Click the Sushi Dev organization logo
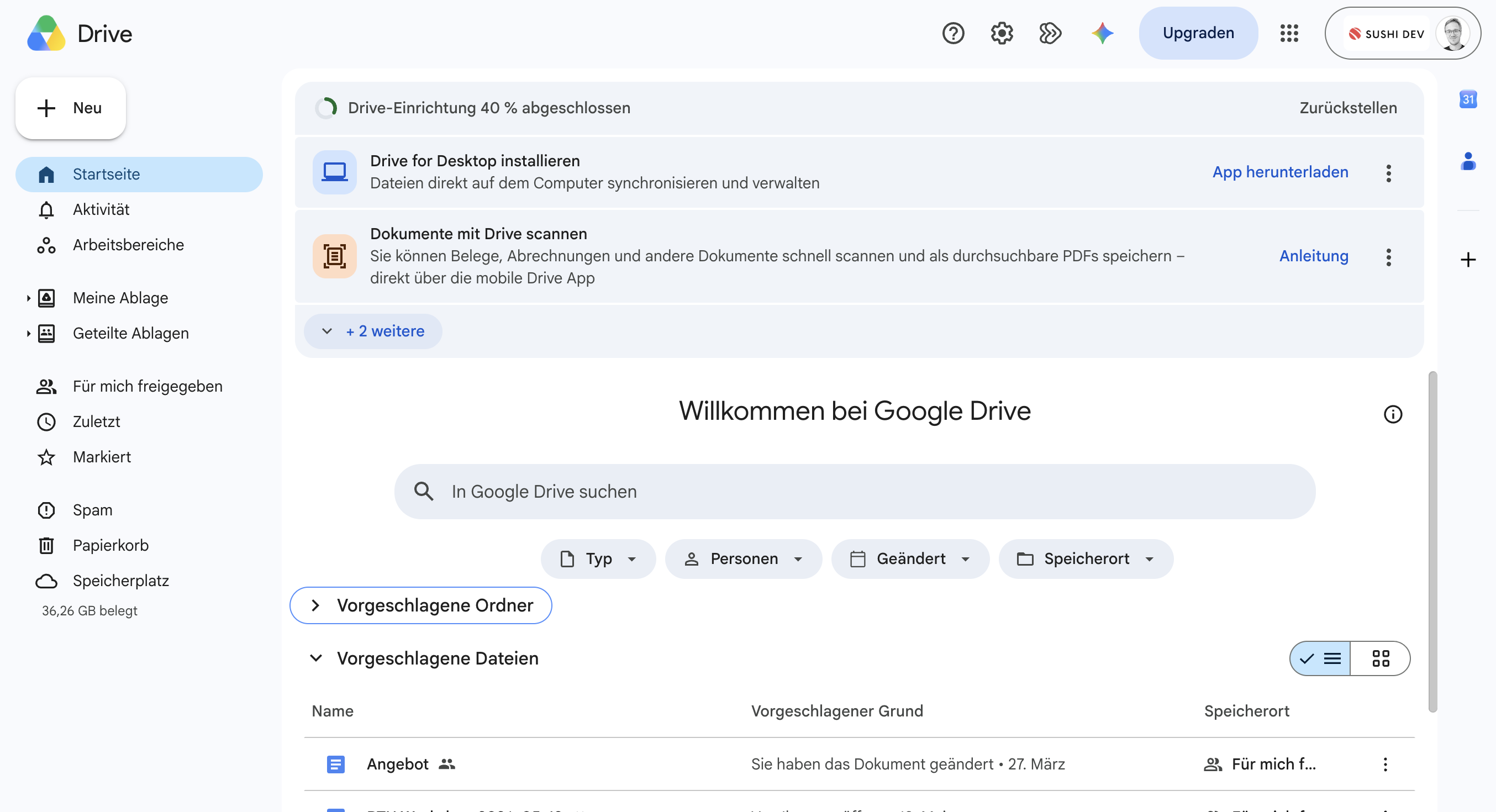Image resolution: width=1496 pixels, height=812 pixels. (1386, 34)
